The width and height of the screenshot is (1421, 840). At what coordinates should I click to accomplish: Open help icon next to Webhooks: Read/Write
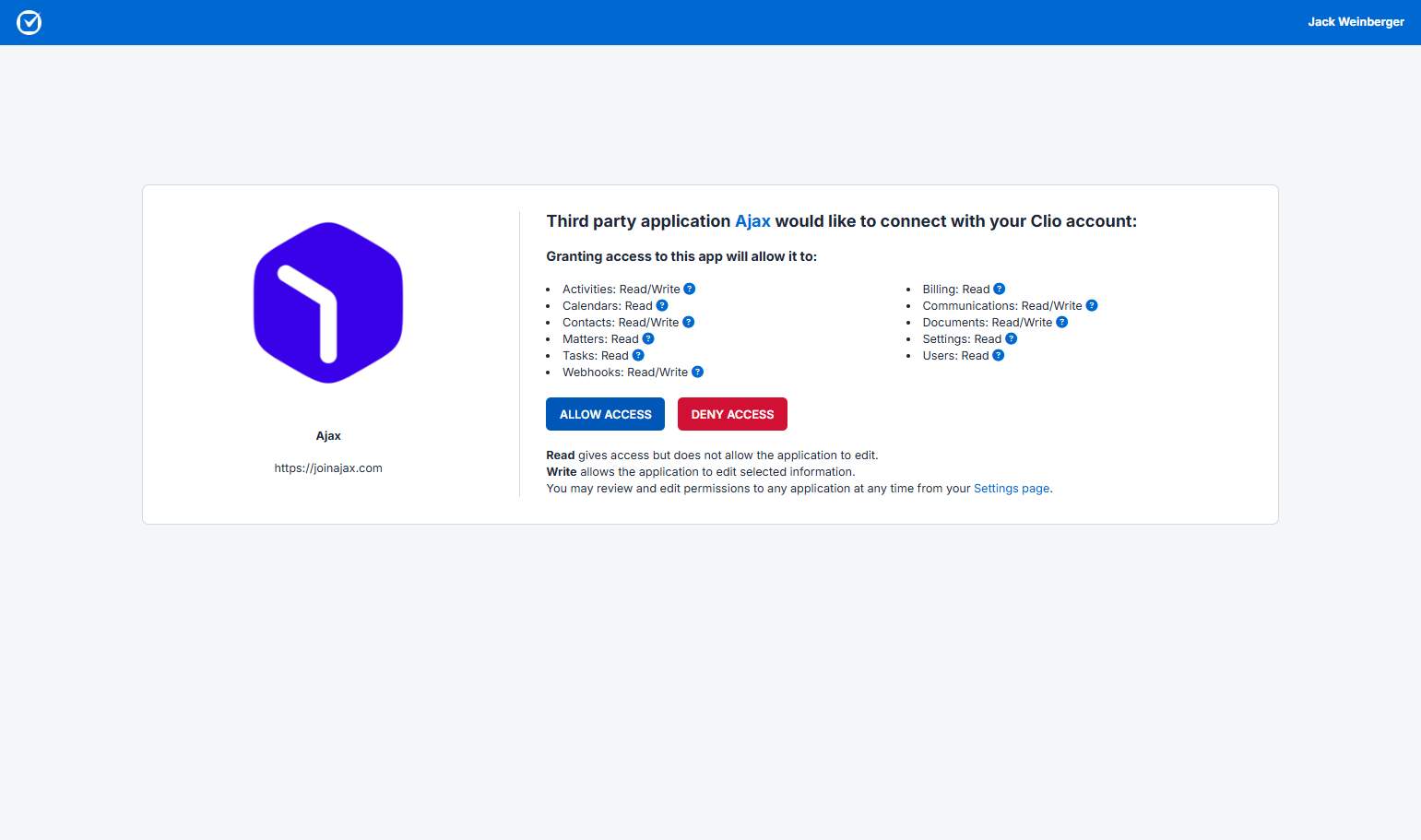(698, 372)
